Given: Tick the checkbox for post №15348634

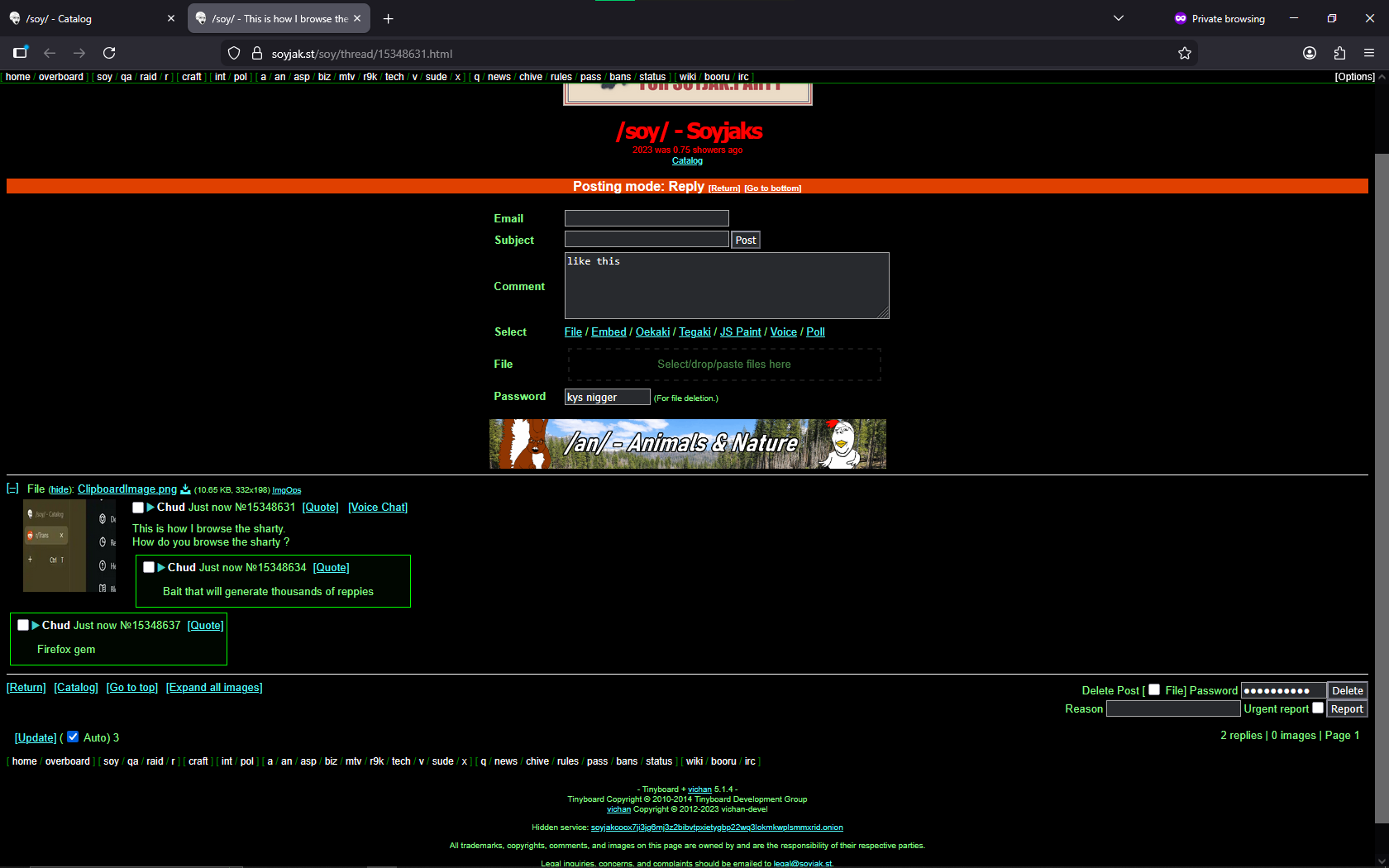Looking at the screenshot, I should click(149, 567).
